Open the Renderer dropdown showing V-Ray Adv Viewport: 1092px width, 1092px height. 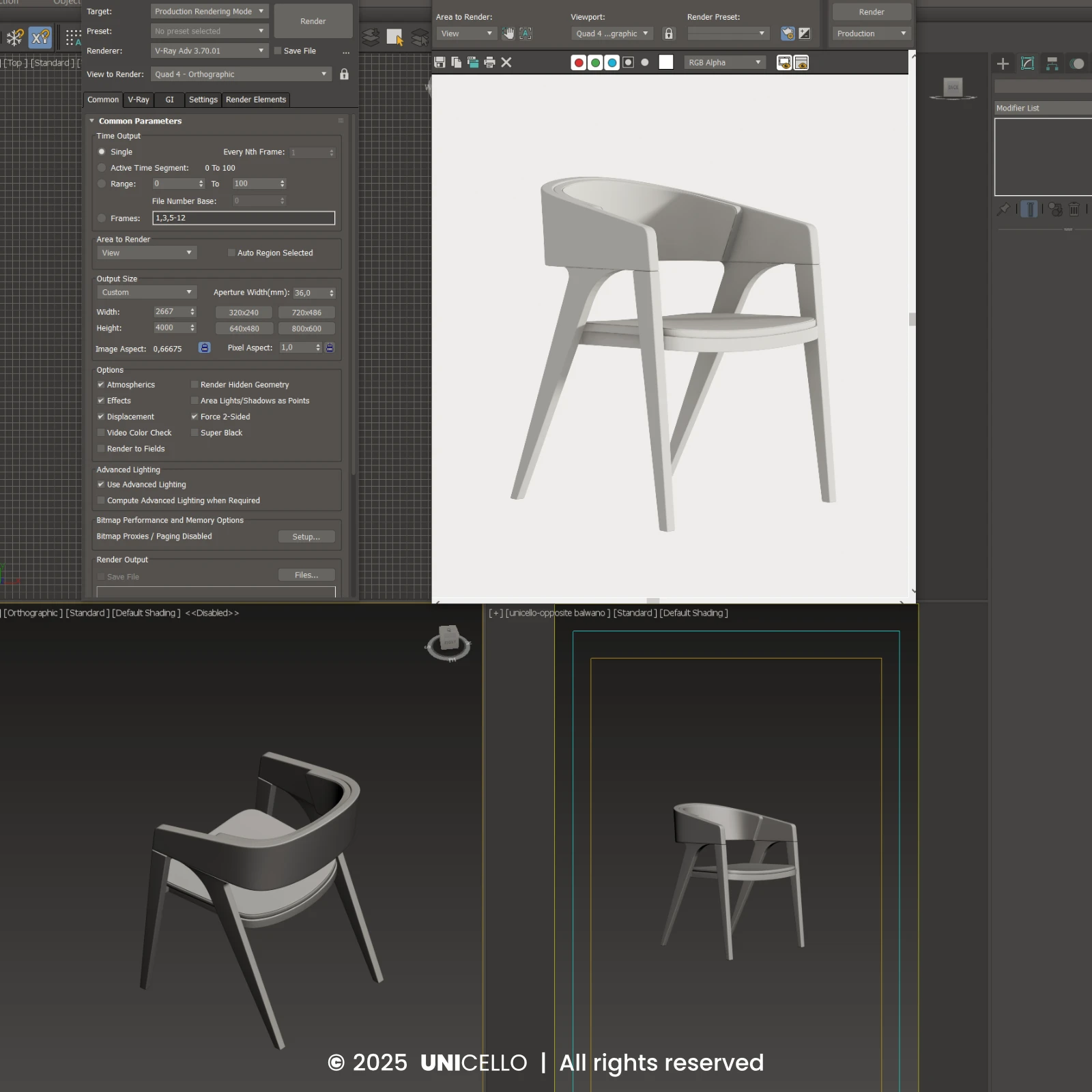coord(209,51)
